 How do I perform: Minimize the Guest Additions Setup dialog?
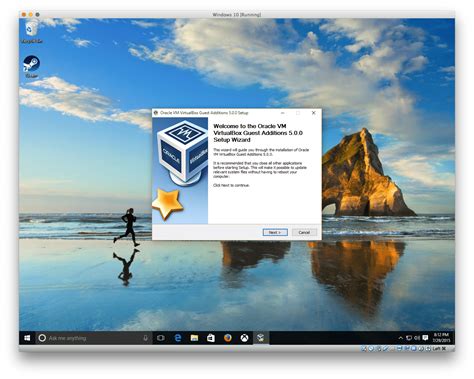tap(283, 113)
